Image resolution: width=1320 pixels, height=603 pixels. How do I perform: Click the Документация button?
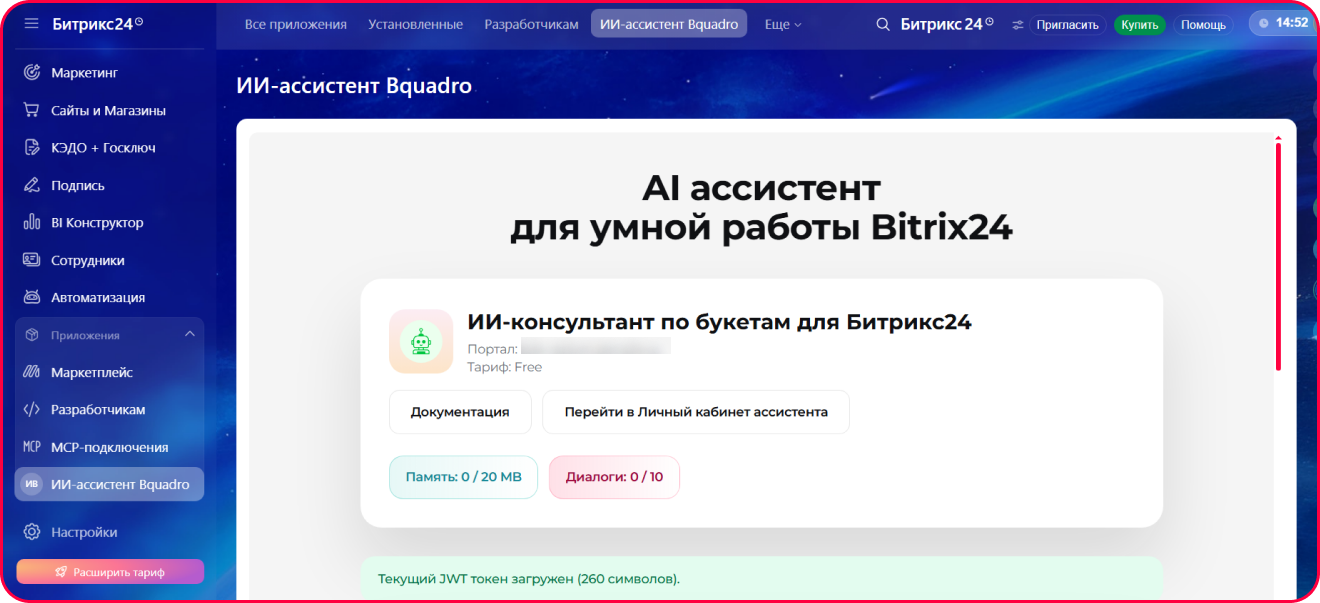(460, 412)
